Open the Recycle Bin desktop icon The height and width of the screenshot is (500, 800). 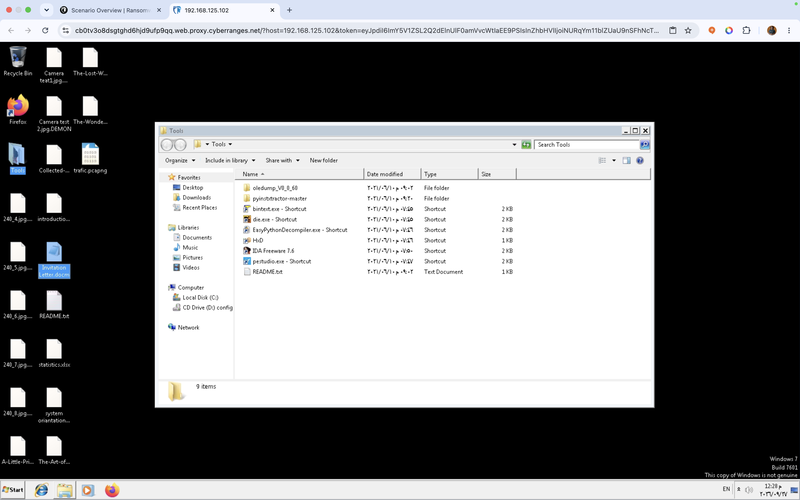[18, 61]
